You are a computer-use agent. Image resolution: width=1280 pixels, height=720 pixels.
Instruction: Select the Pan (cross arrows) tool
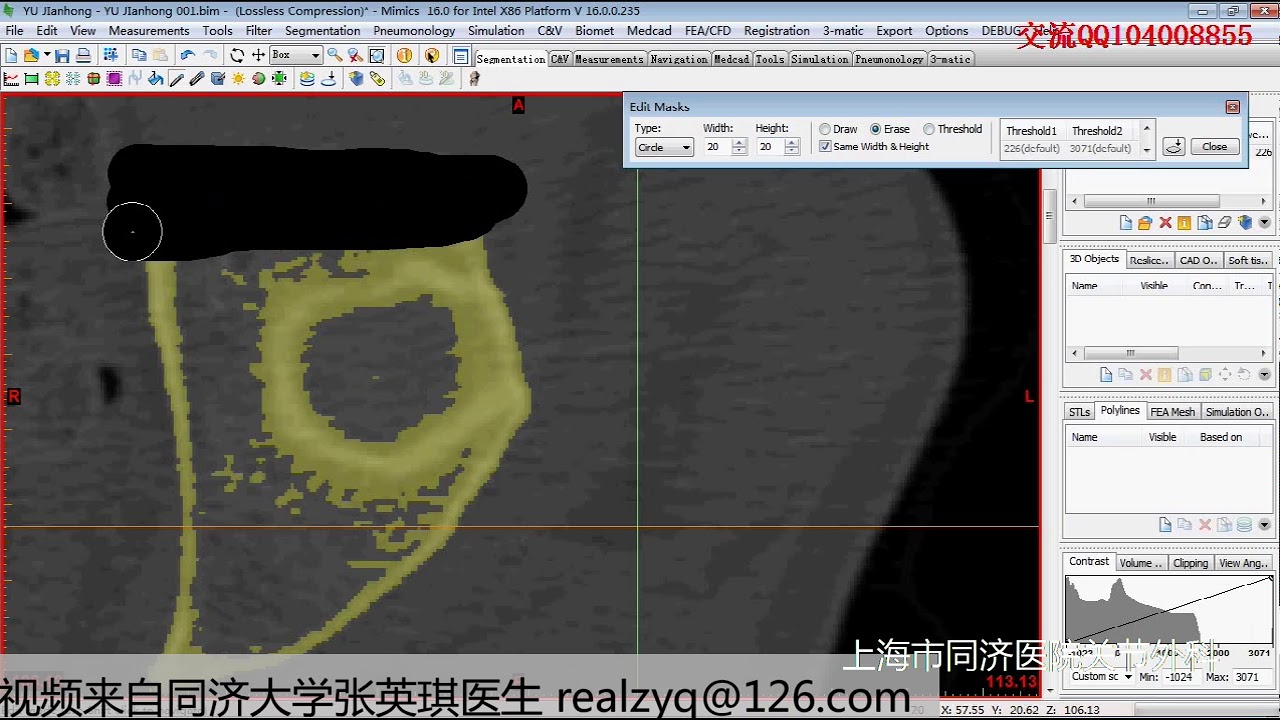[259, 55]
